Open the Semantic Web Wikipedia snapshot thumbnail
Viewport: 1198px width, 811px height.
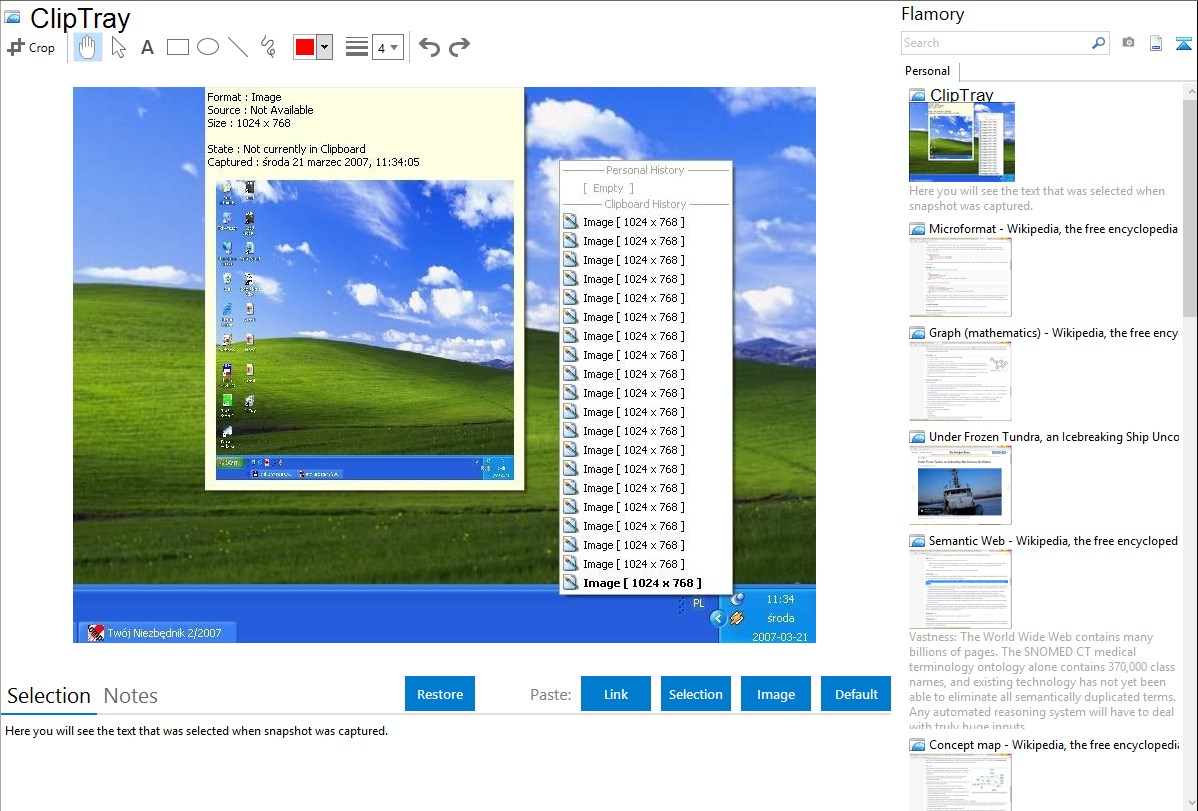[x=960, y=588]
